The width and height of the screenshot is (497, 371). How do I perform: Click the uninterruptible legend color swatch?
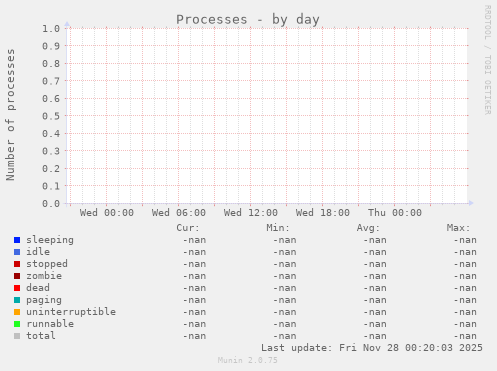pos(17,312)
